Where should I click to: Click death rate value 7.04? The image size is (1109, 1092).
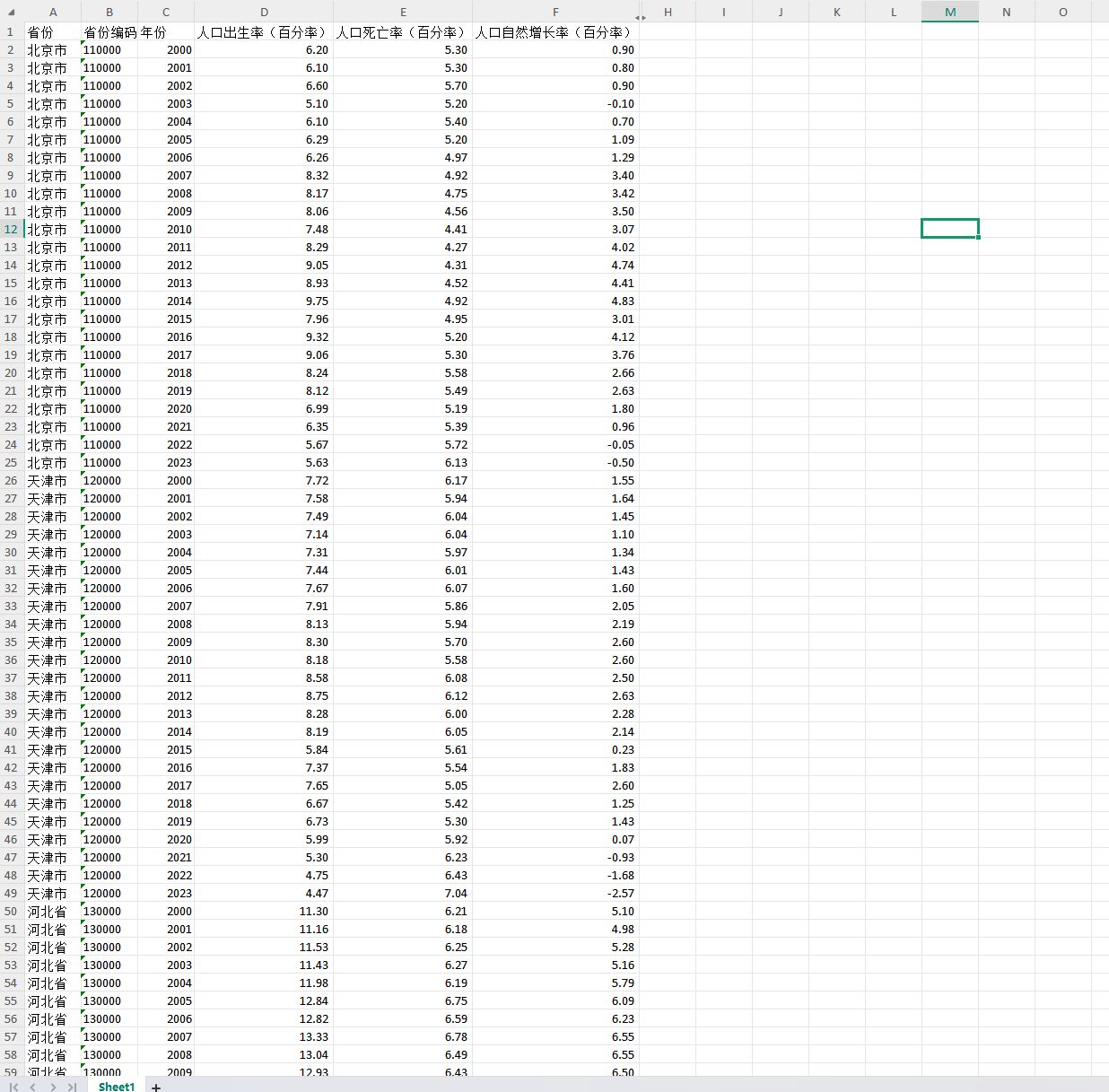(403, 893)
